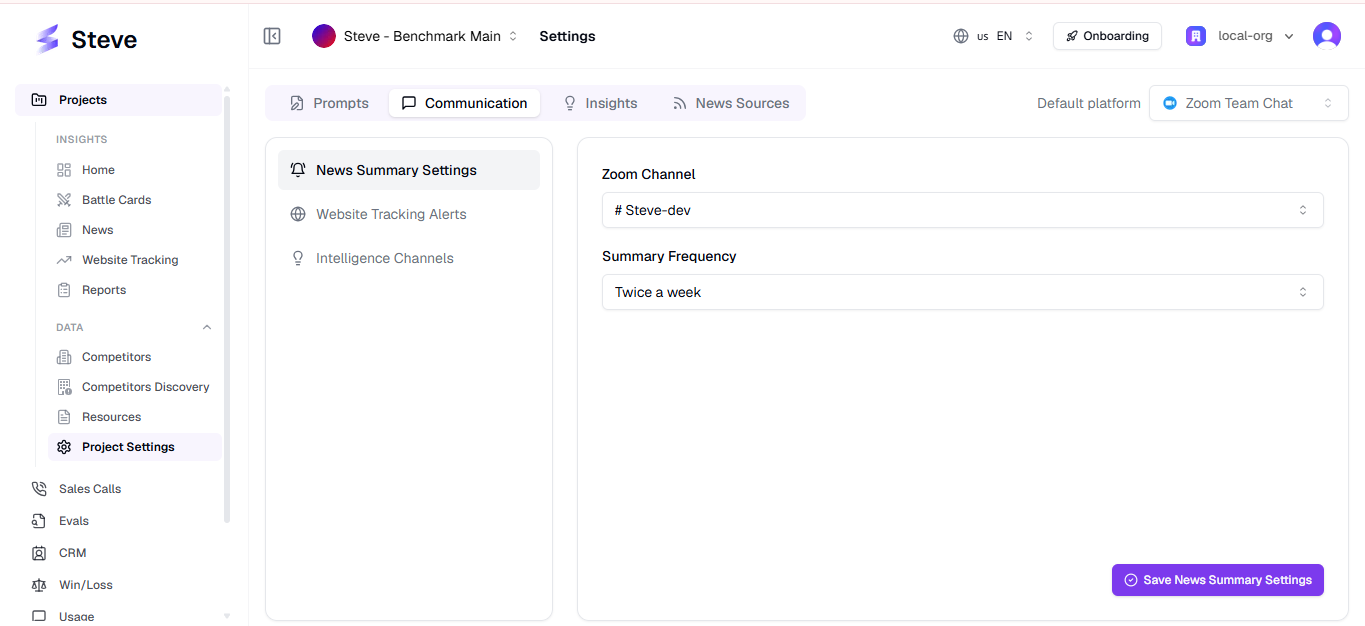The image size is (1365, 626).
Task: Click the rocket icon in Onboarding
Action: point(1072,36)
